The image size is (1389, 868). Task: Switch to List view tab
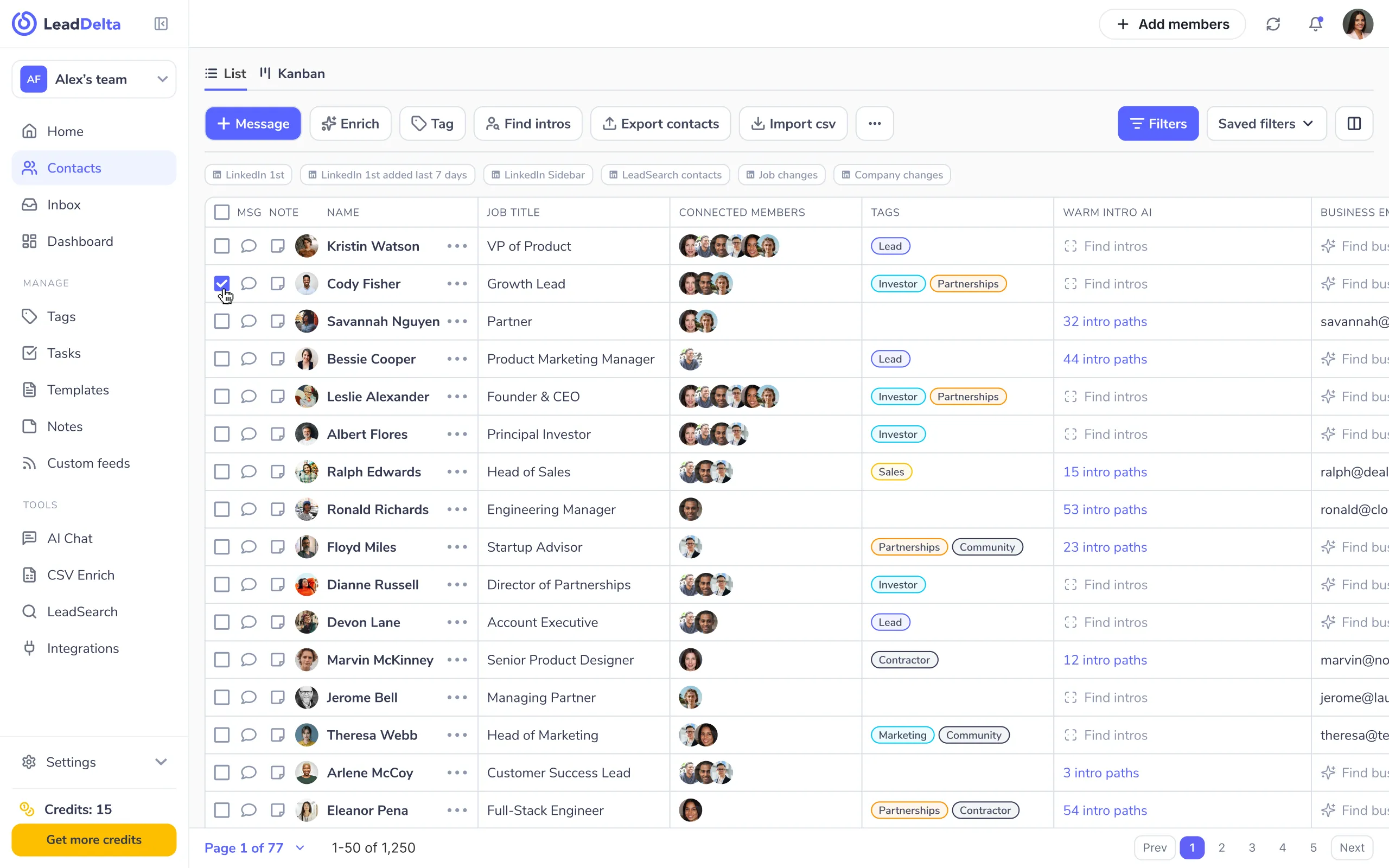(226, 73)
